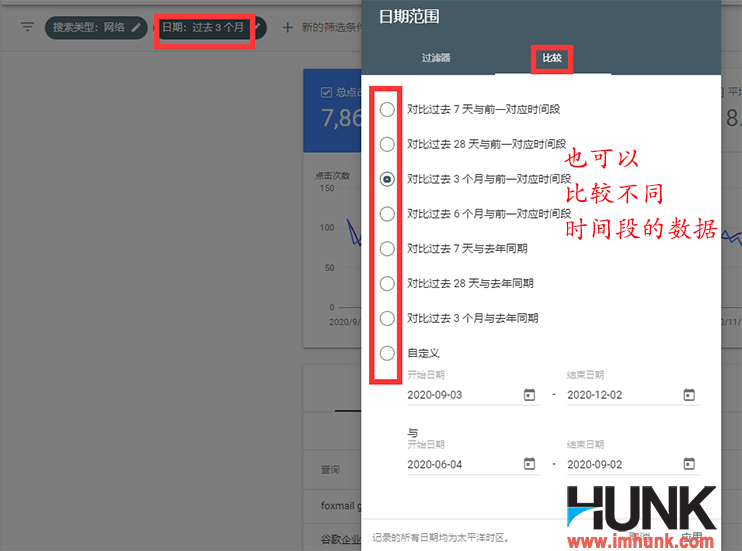
Task: Select 对比过去 7 天与前一对应时间段 radio
Action: pos(387,109)
